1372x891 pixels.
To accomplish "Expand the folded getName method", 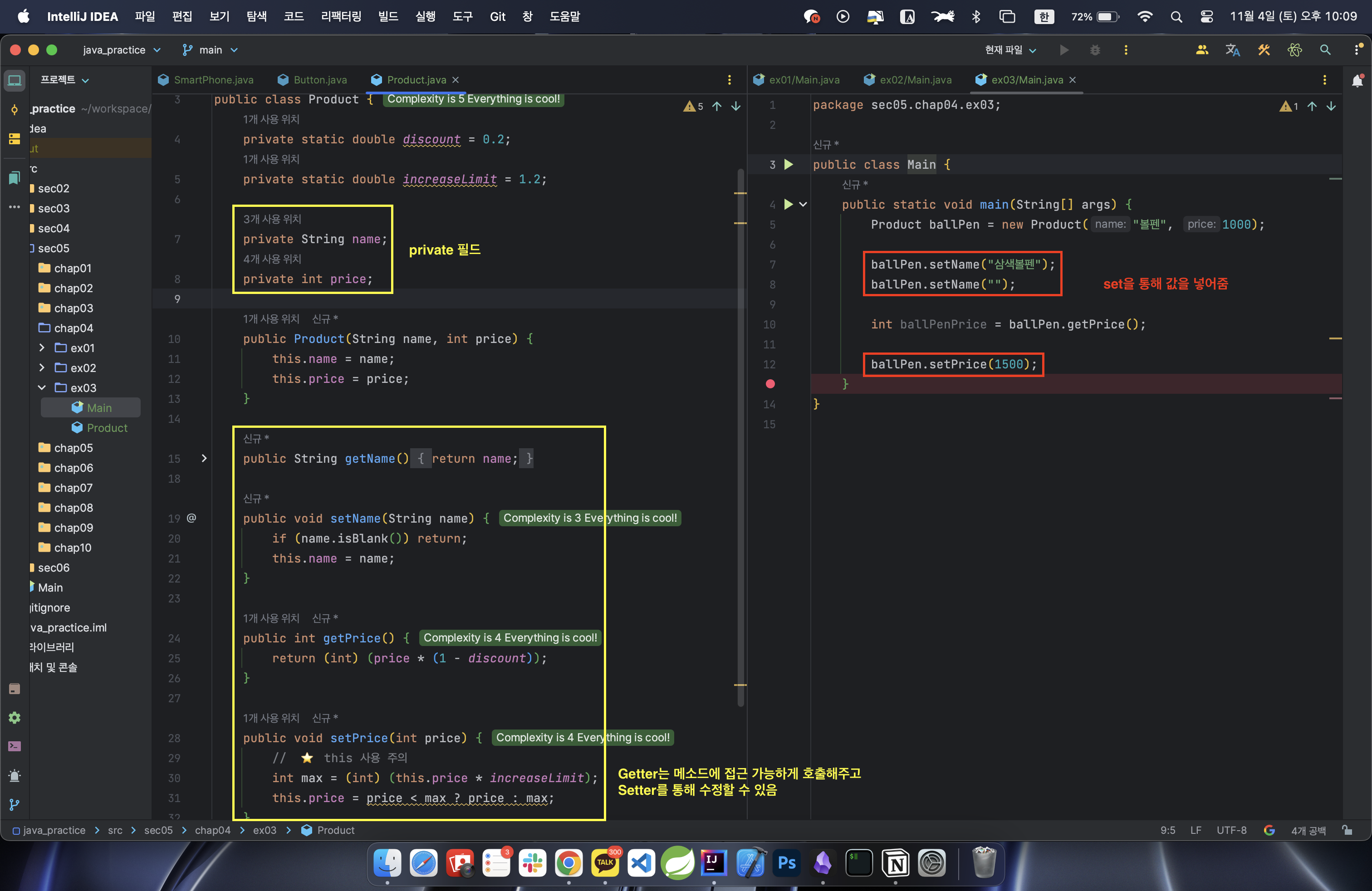I will [x=204, y=459].
